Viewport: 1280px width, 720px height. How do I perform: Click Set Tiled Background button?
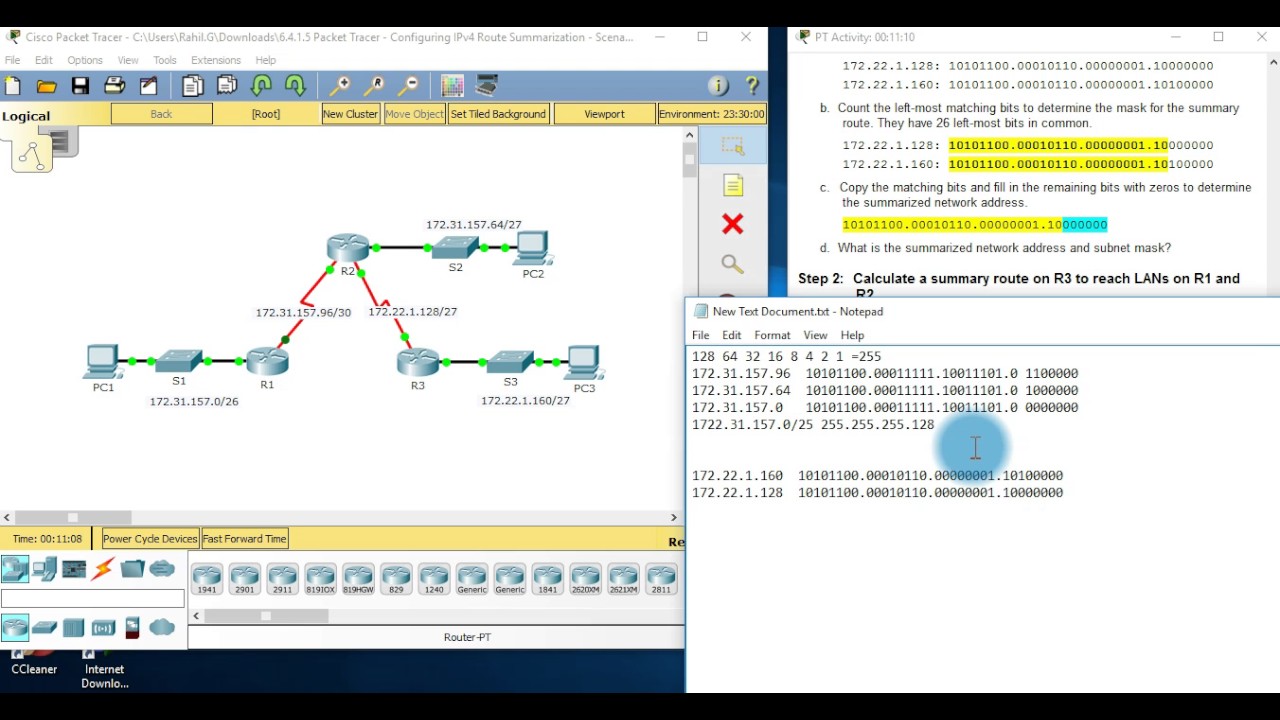(498, 114)
